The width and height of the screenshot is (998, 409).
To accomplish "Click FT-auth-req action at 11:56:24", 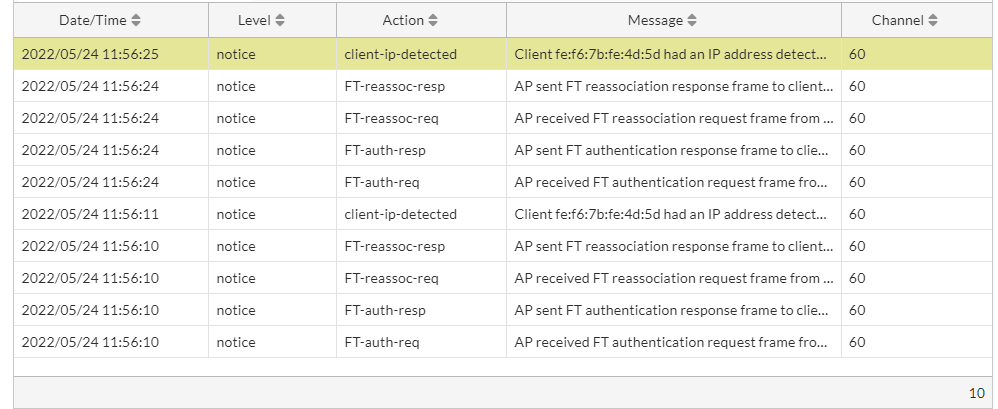I will [x=382, y=182].
